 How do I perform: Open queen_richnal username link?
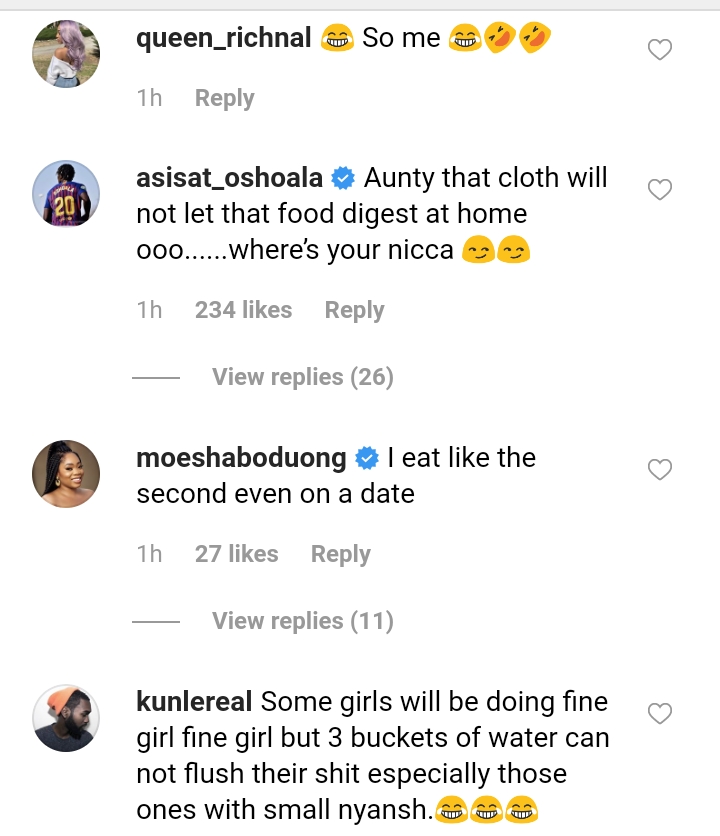tap(224, 39)
